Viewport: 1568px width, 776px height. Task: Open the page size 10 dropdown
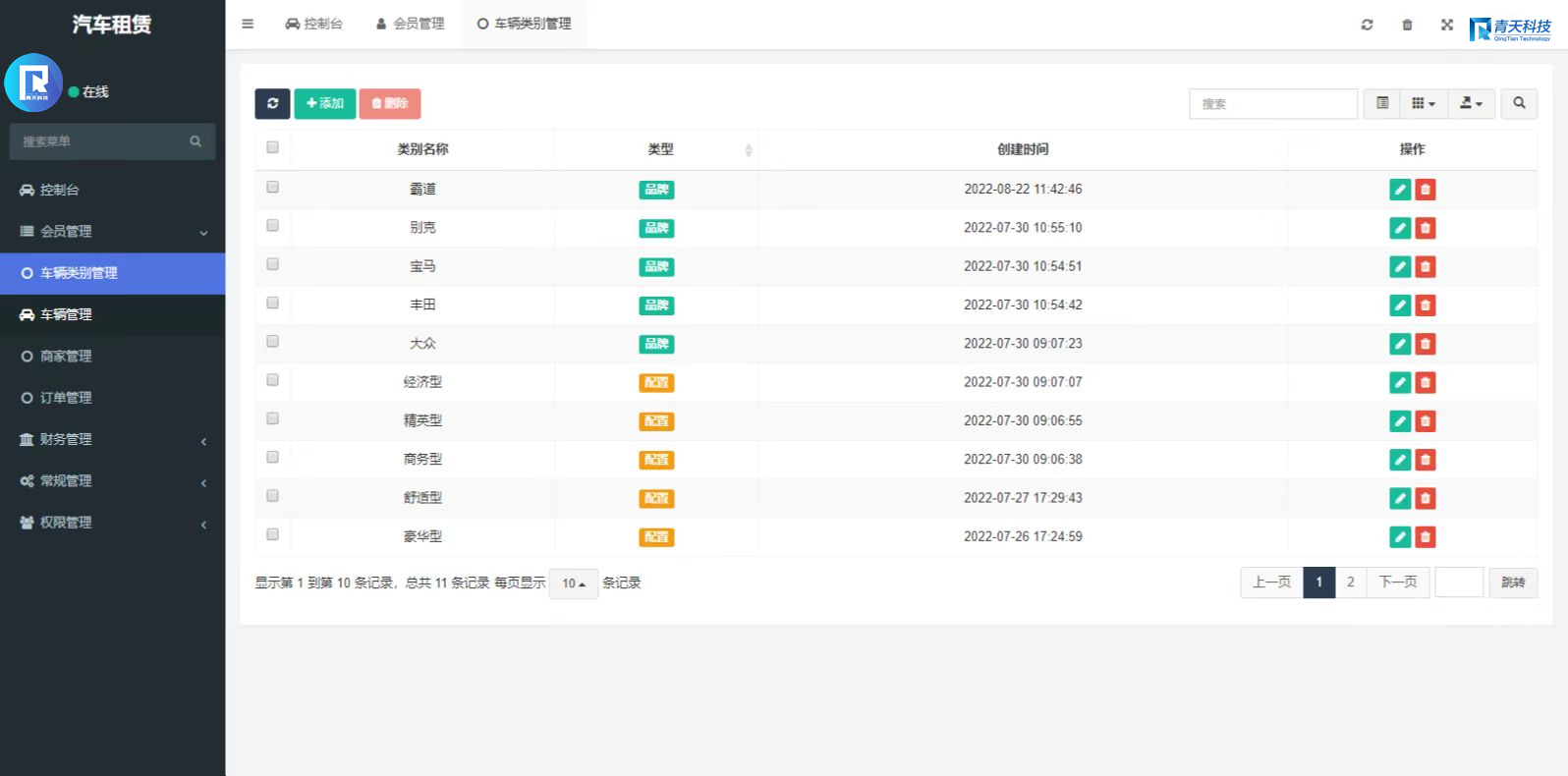point(574,583)
